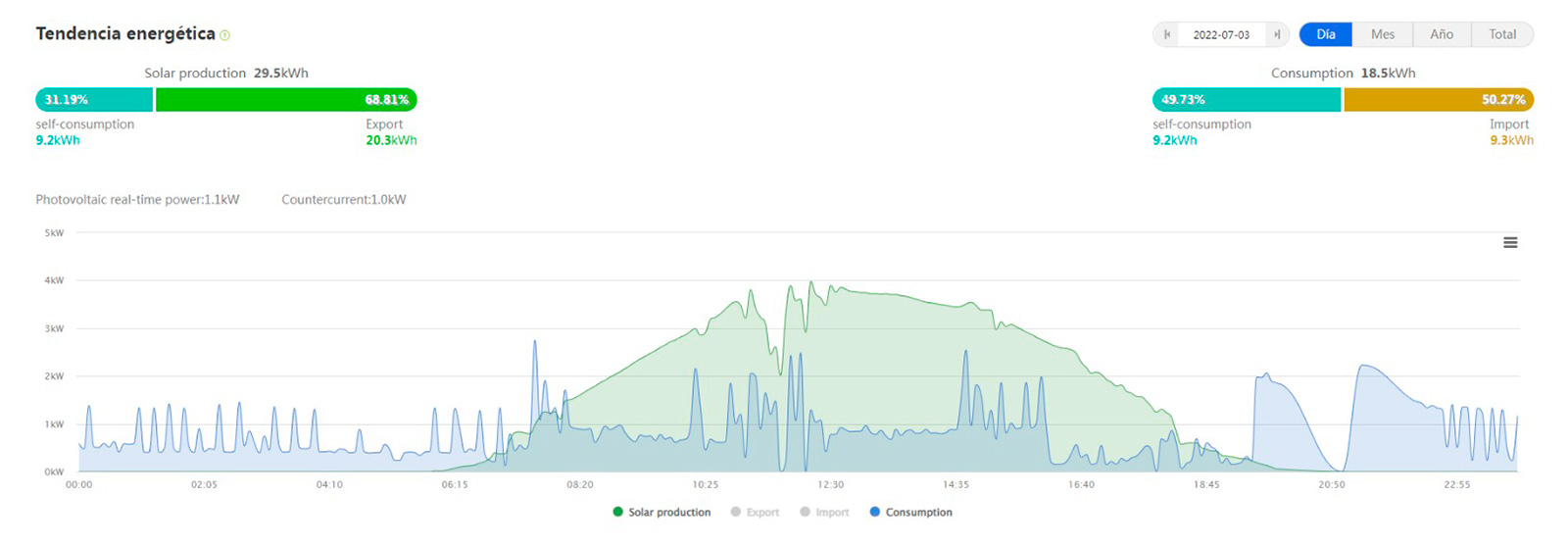The image size is (1568, 546).
Task: Click the orange 50.27% import bar
Action: coord(1438,100)
